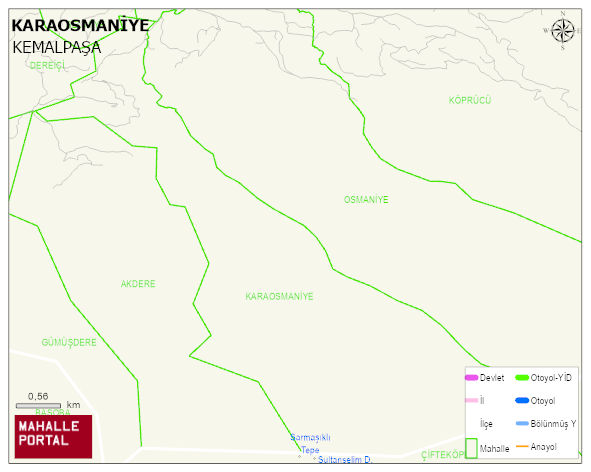Viewport: 591px width, 472px height.
Task: Click the MAHALLE PORTAL logo
Action: 53,437
